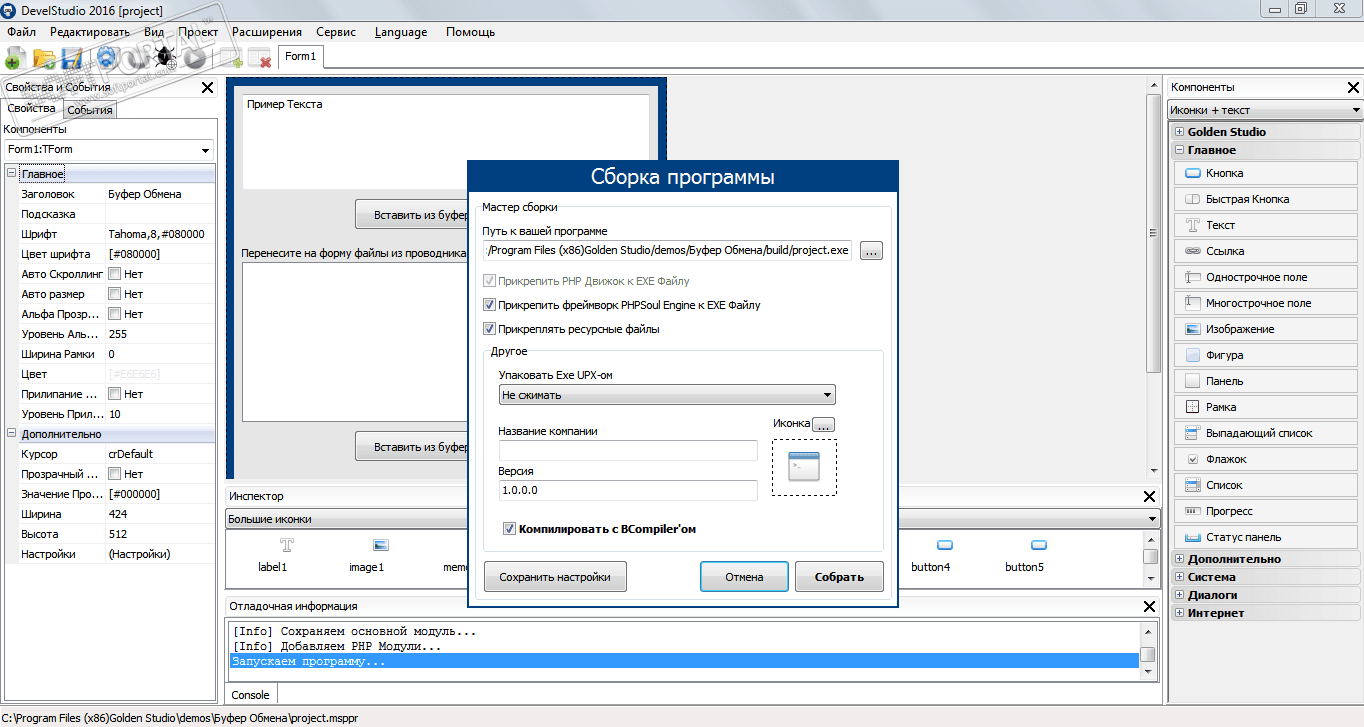The height and width of the screenshot is (727, 1364).
Task: Enable the Прозрачный property checkbox
Action: [114, 474]
